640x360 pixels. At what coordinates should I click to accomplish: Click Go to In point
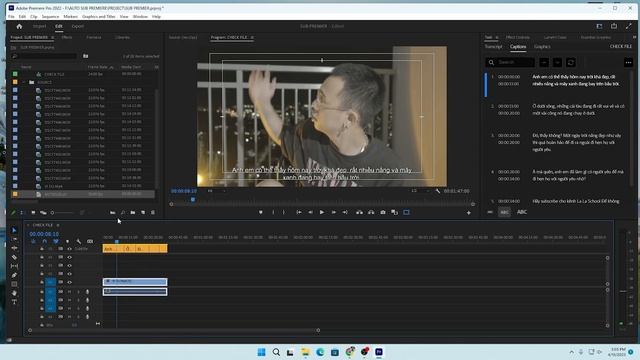point(299,212)
